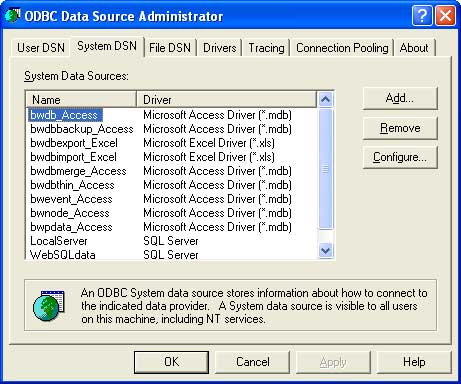This screenshot has width=461, height=384.
Task: Select the System DSN tab
Action: [x=107, y=46]
